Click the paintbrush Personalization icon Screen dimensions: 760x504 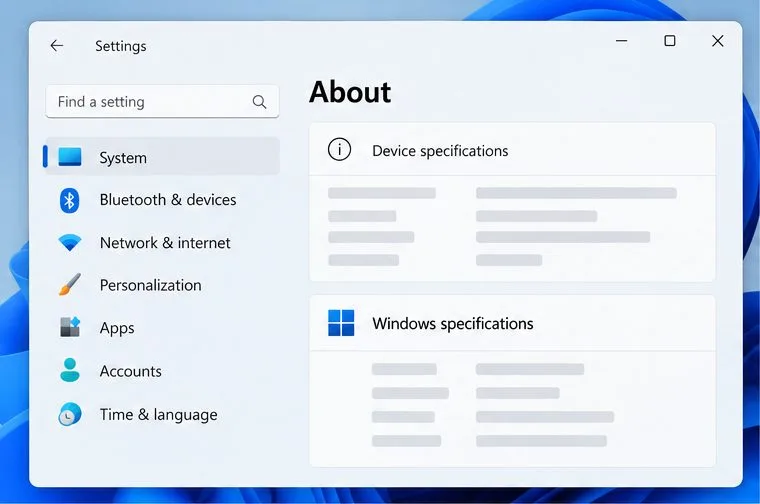click(70, 284)
